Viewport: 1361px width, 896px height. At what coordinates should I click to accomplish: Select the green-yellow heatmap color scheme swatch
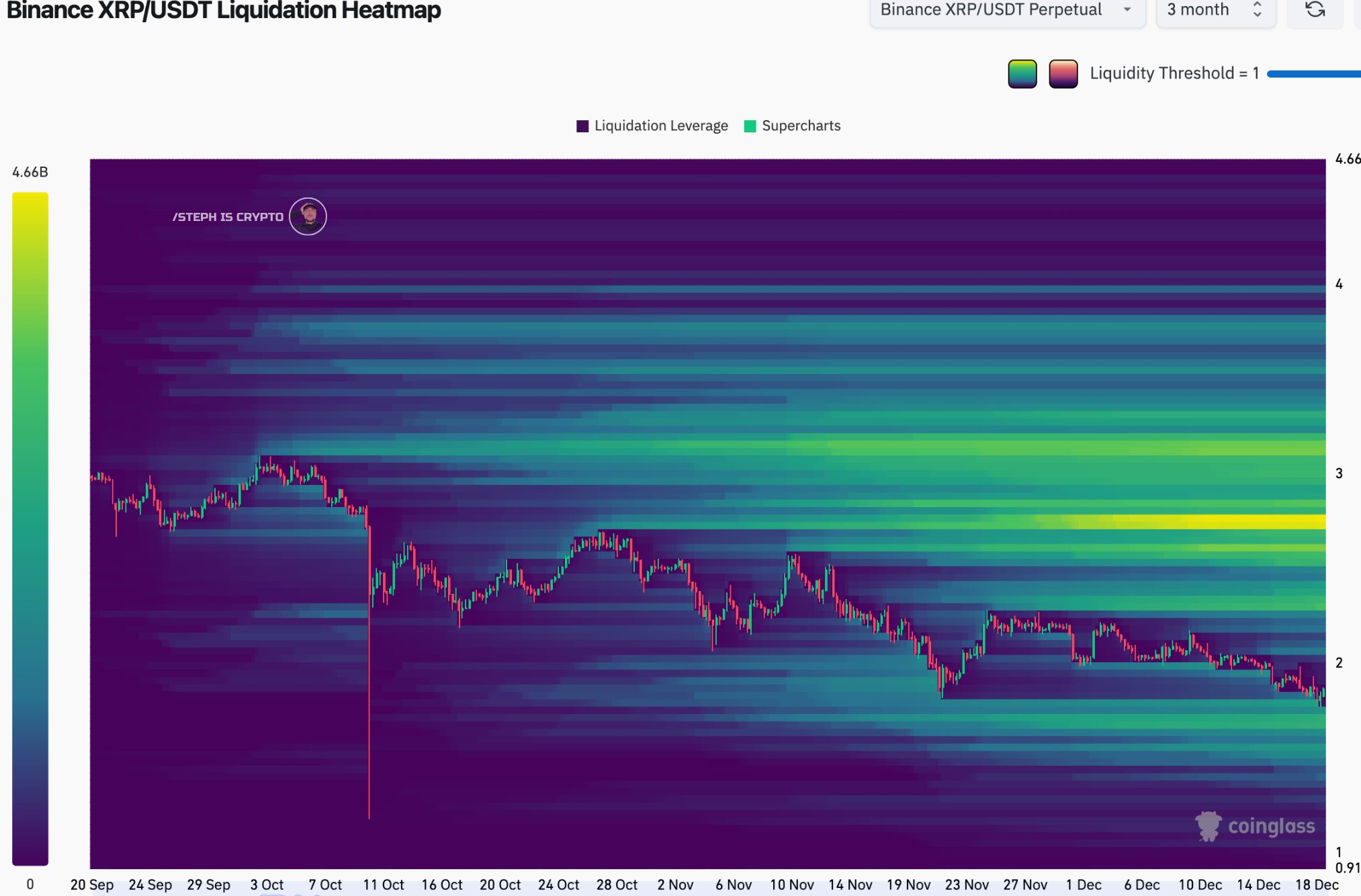coord(1022,73)
